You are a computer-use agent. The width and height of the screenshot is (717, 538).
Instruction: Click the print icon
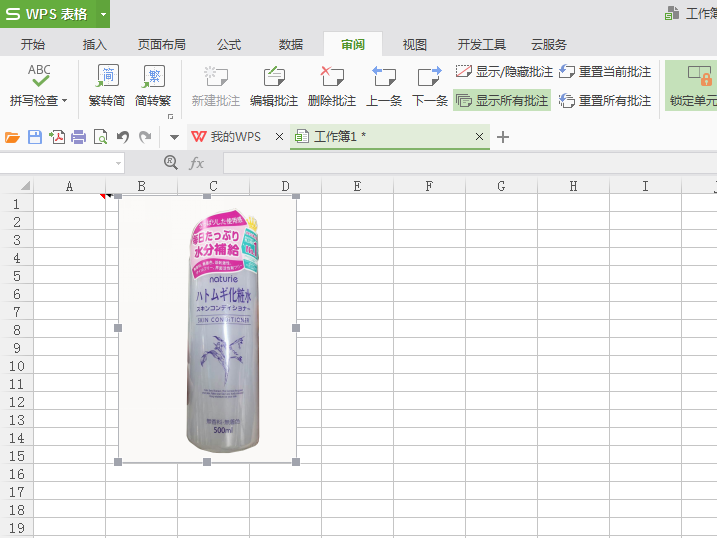79,137
